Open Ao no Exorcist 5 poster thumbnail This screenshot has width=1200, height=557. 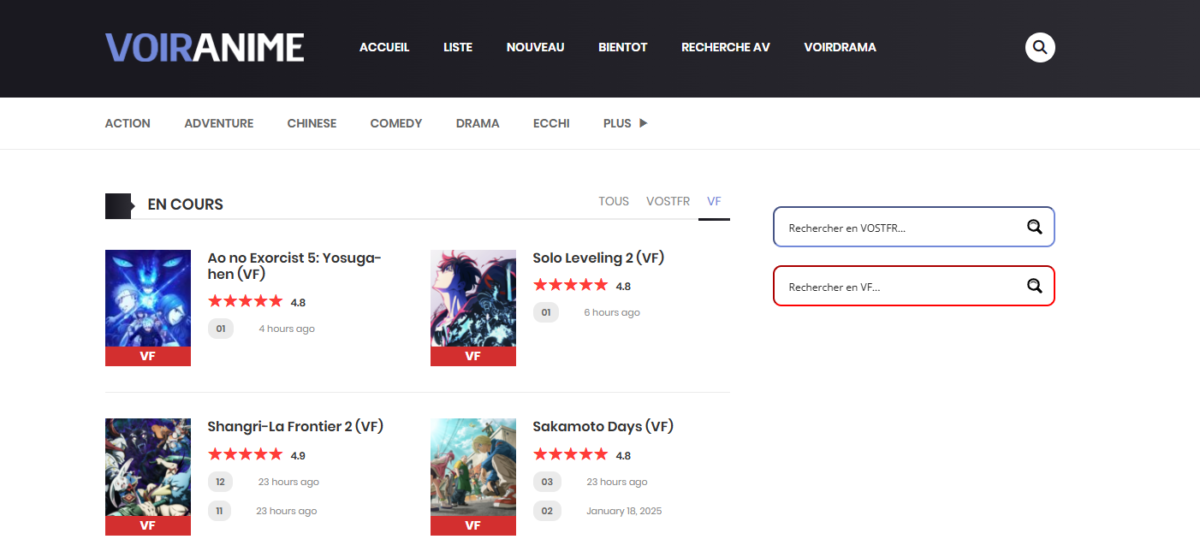(x=148, y=308)
